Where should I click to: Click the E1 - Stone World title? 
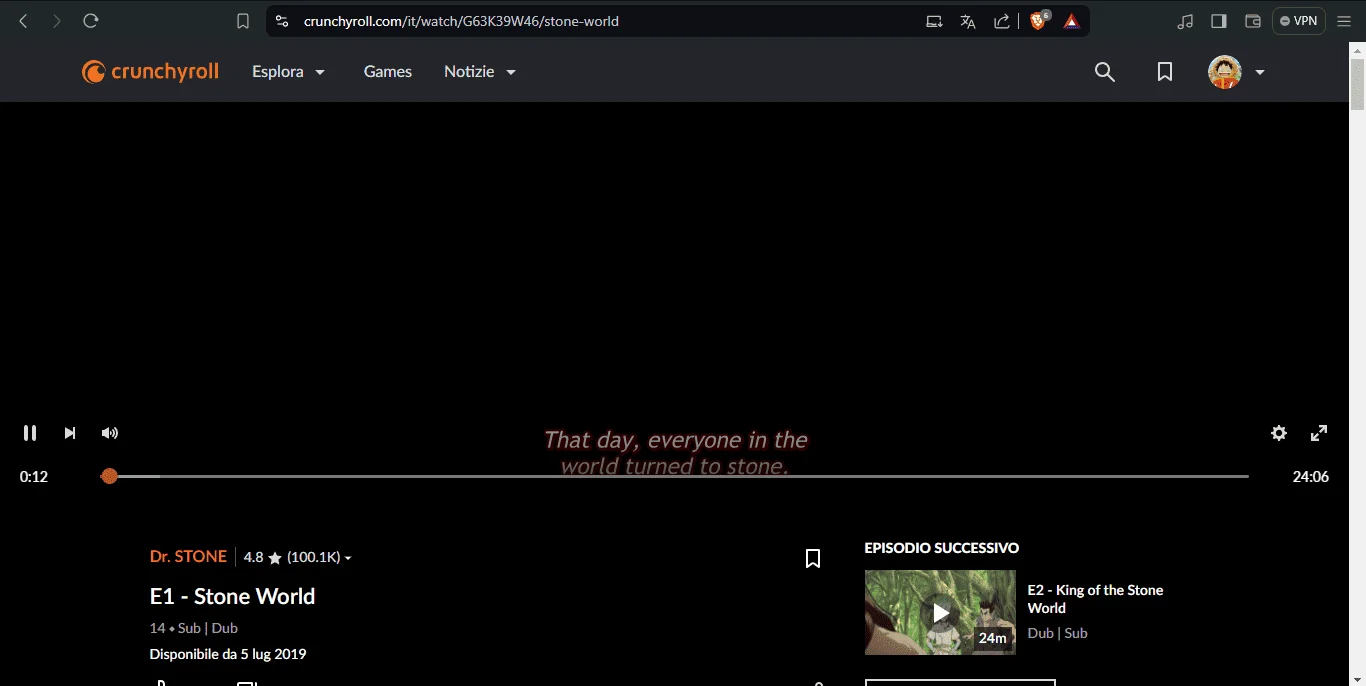pyautogui.click(x=232, y=596)
